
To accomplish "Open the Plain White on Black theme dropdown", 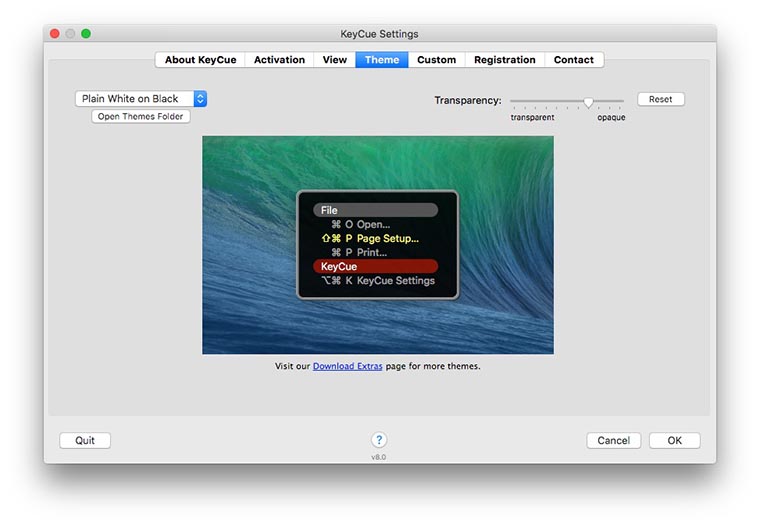I will click(x=141, y=99).
